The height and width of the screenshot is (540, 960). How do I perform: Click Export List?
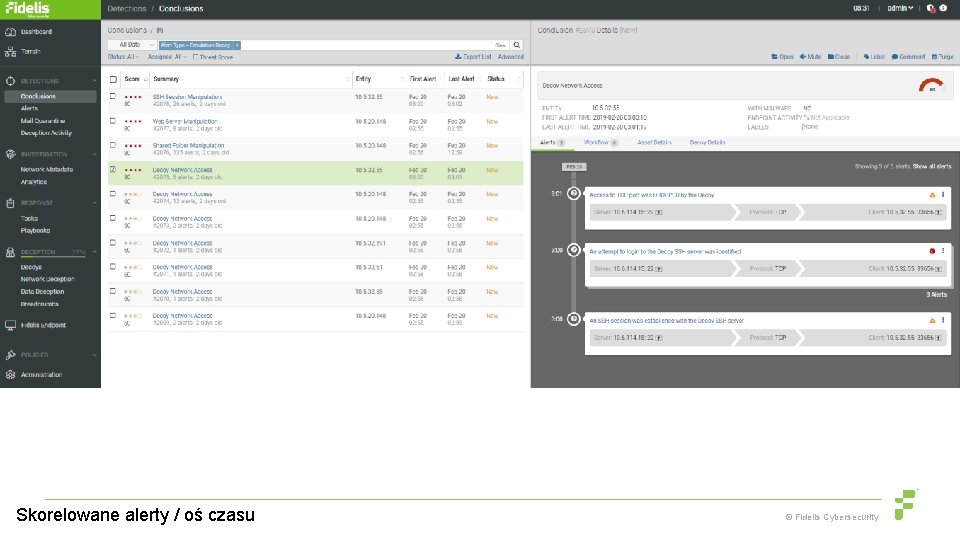[x=473, y=57]
